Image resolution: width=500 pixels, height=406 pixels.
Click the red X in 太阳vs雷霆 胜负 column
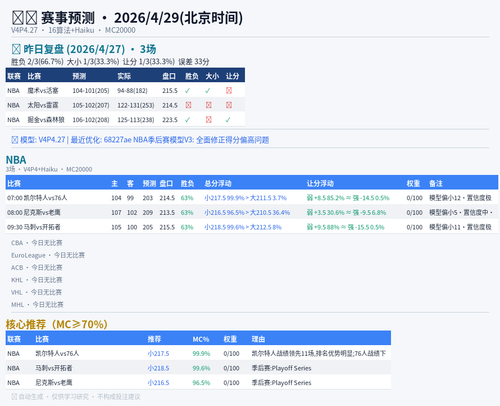[x=188, y=105]
